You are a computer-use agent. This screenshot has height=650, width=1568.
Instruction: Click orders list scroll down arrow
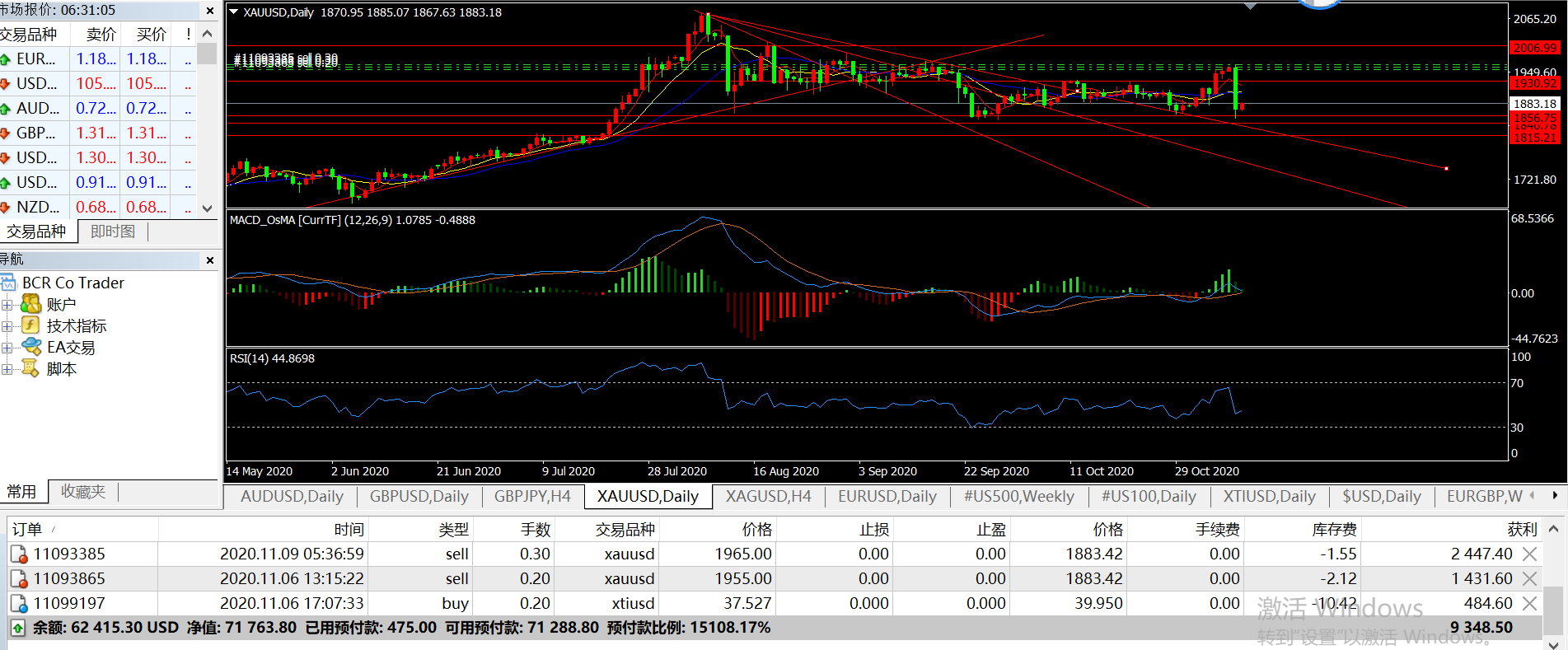[1553, 644]
